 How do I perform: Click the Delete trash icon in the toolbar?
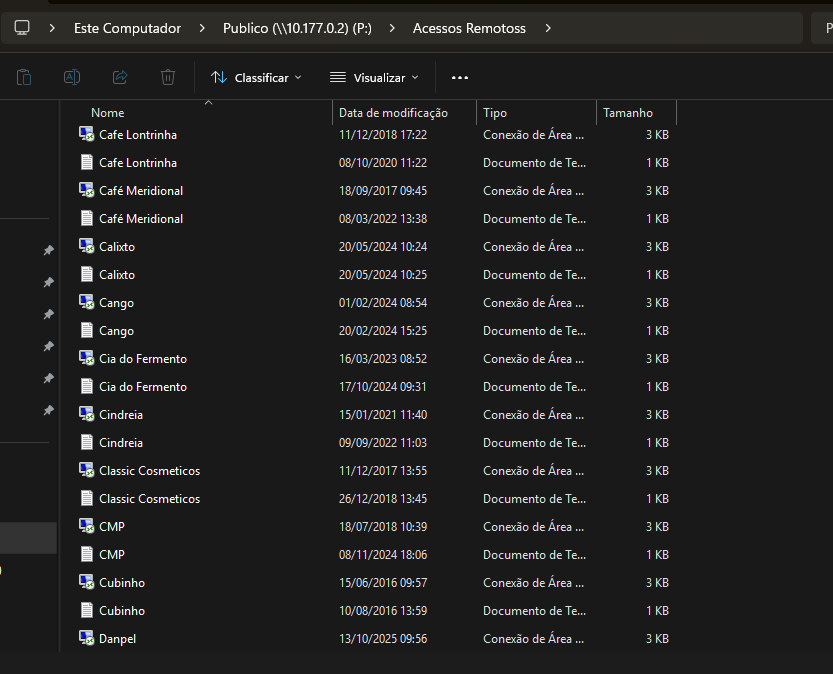pos(168,77)
